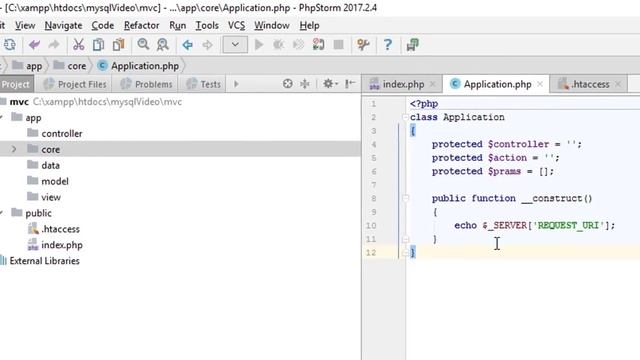Screen dimensions: 640x360
Task: Open .htaccess file in project tree
Action: tap(180, 229)
